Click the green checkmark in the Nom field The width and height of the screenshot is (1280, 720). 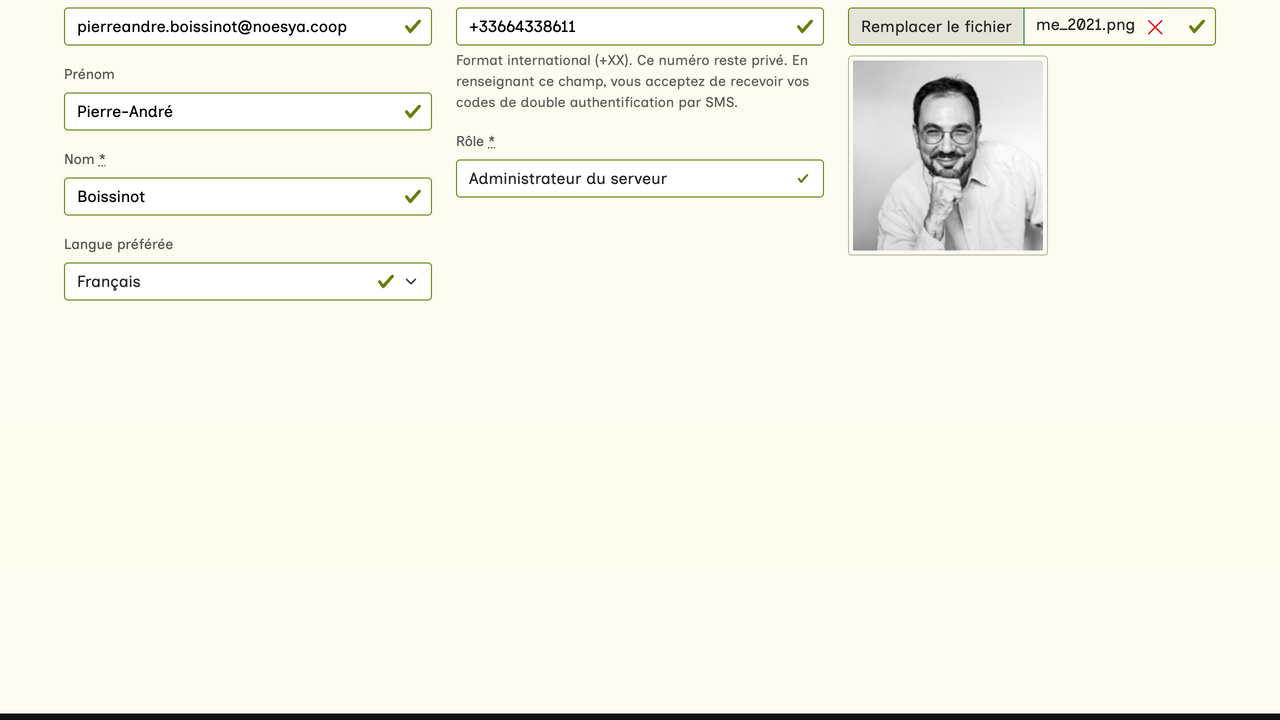coord(412,197)
